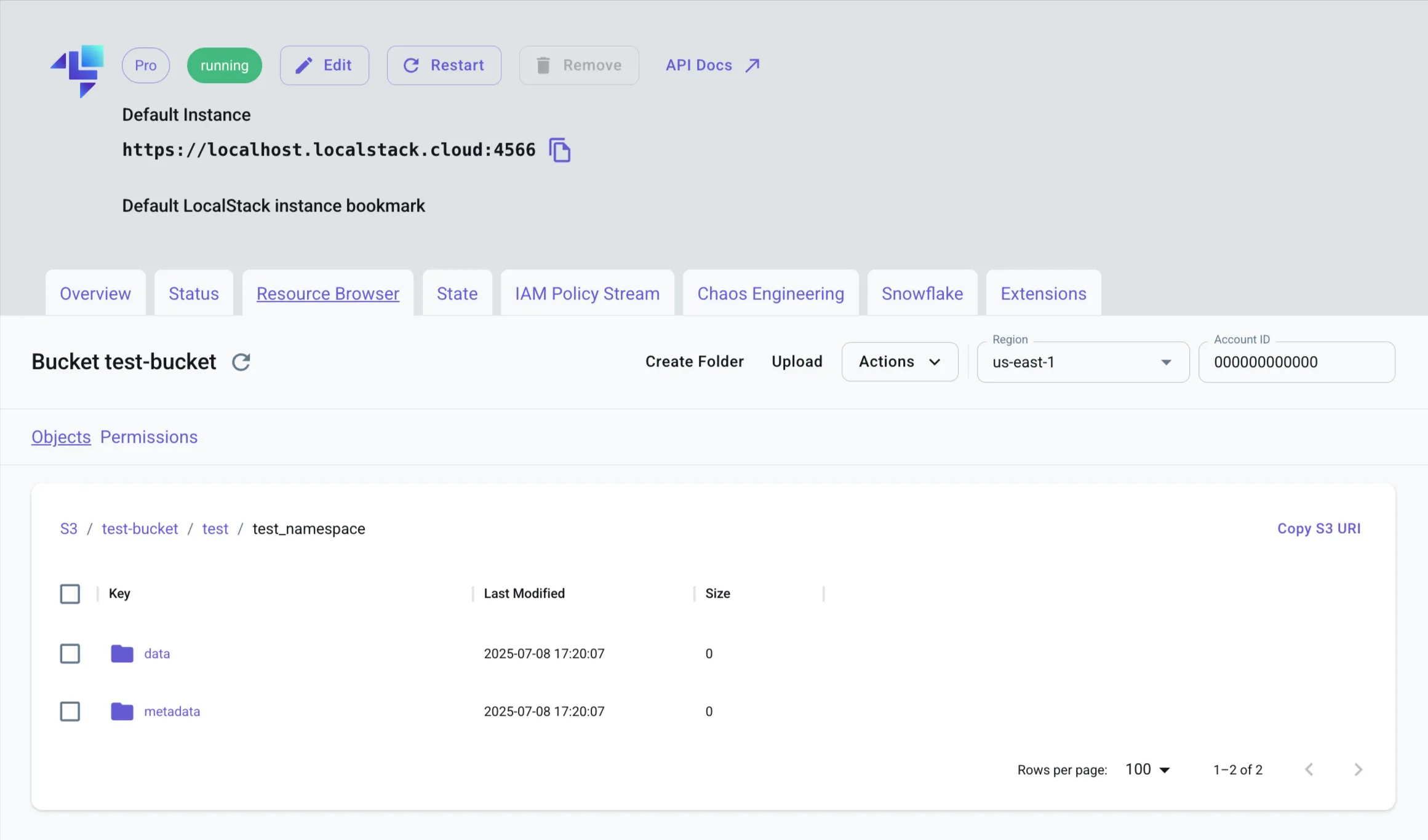Click the Copy S3 URI link
1428x840 pixels.
pyautogui.click(x=1318, y=528)
